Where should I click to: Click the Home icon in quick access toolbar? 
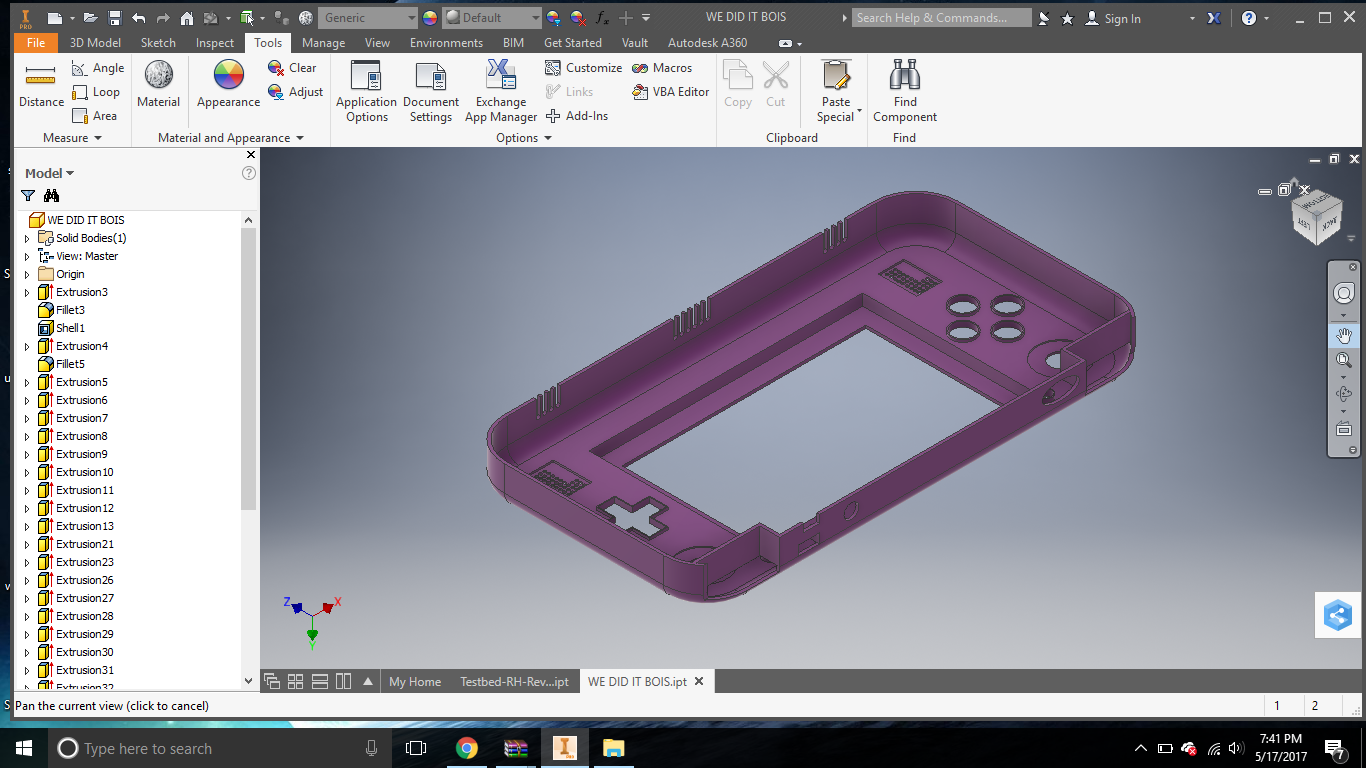pyautogui.click(x=187, y=18)
